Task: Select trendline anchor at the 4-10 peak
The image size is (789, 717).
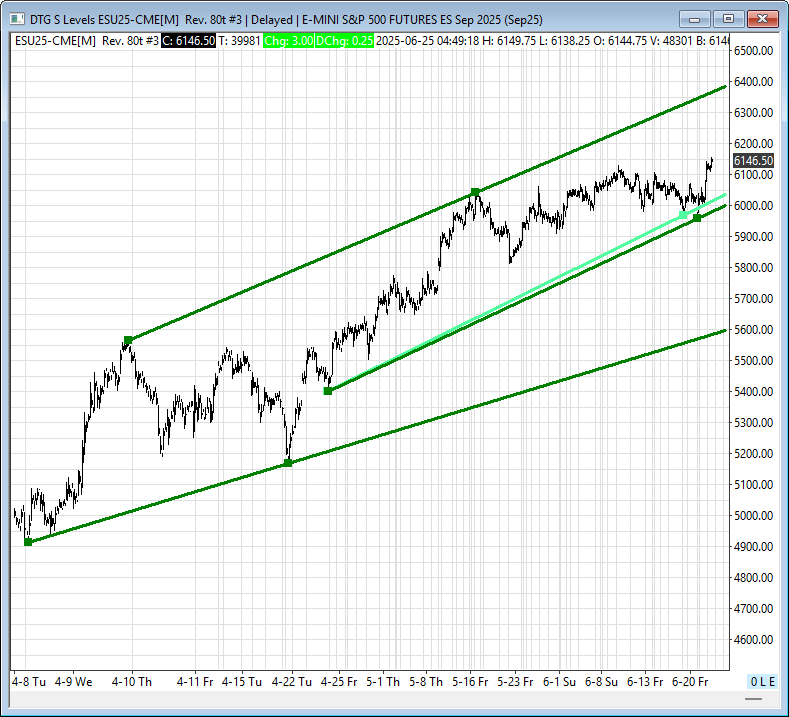Action: 128,341
